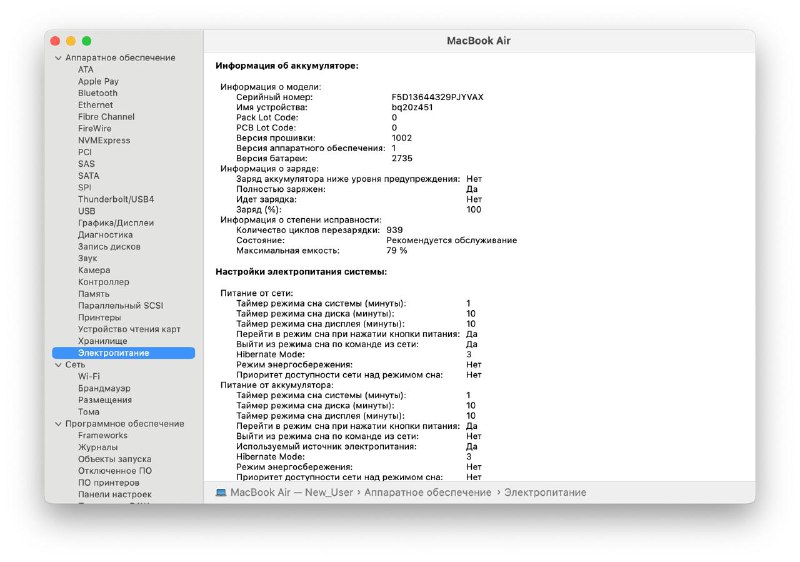Select Хранилище in the sidebar
The image size is (800, 562).
pyautogui.click(x=103, y=341)
